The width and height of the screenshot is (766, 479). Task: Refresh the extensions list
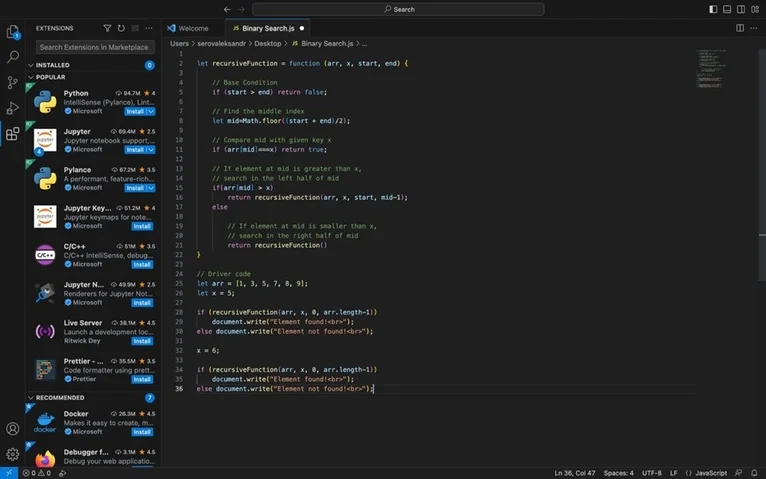pyautogui.click(x=121, y=28)
